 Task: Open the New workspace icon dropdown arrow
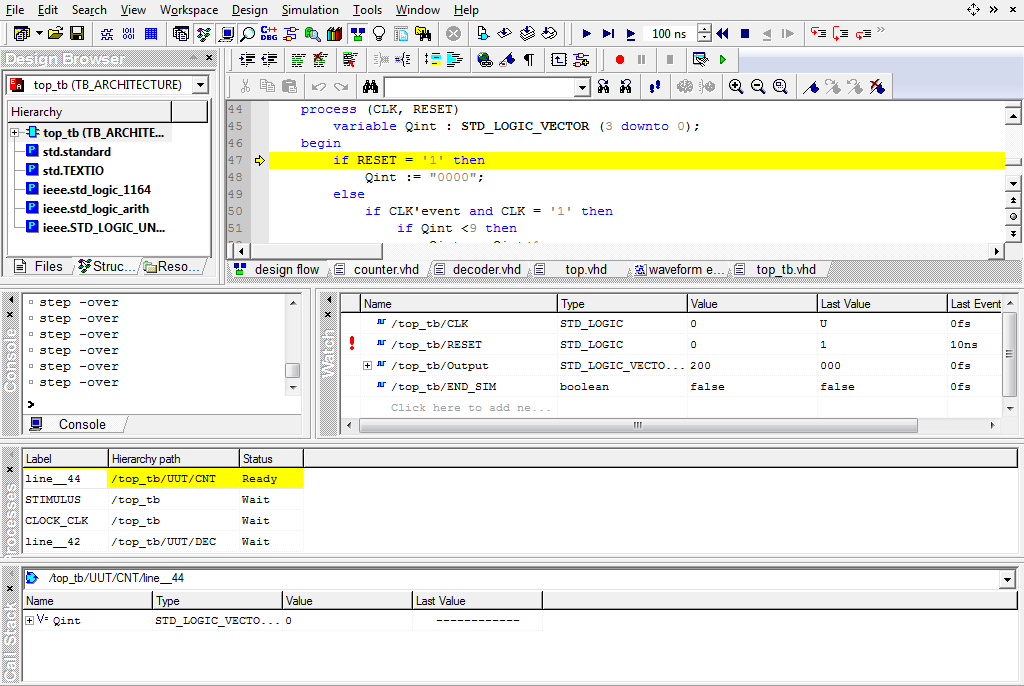39,33
